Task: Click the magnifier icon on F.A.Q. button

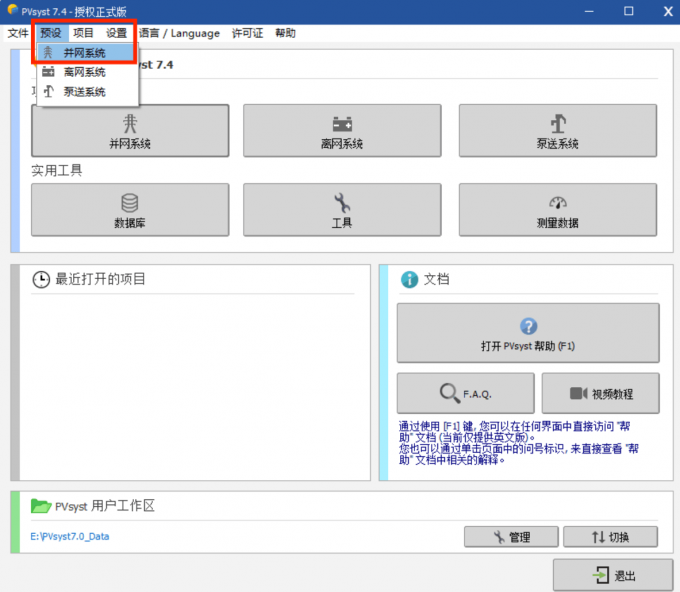Action: coord(450,393)
